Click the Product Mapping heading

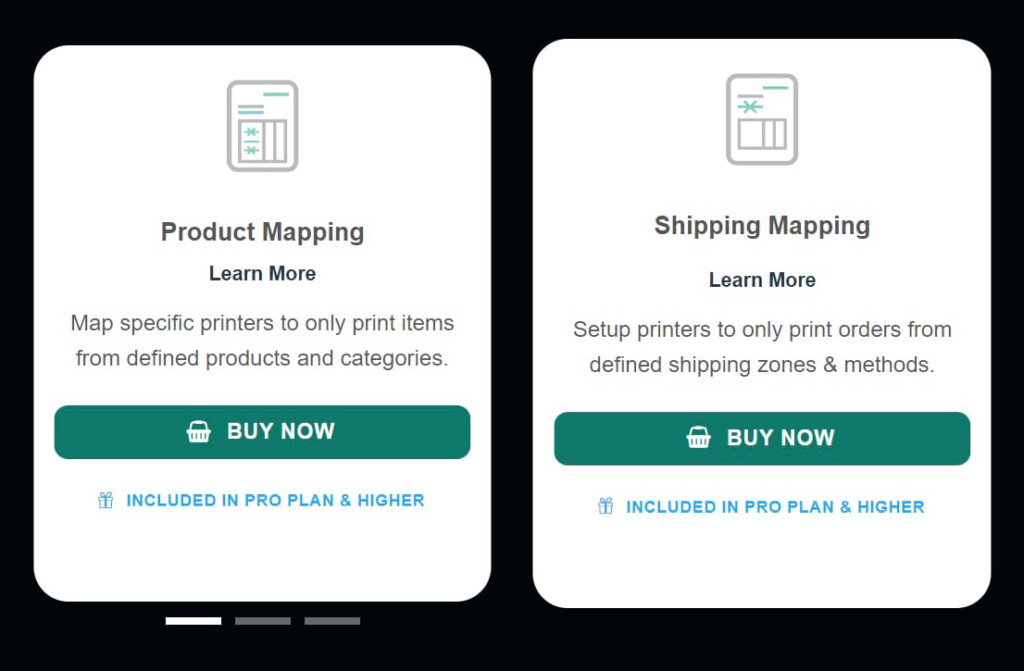(x=262, y=233)
